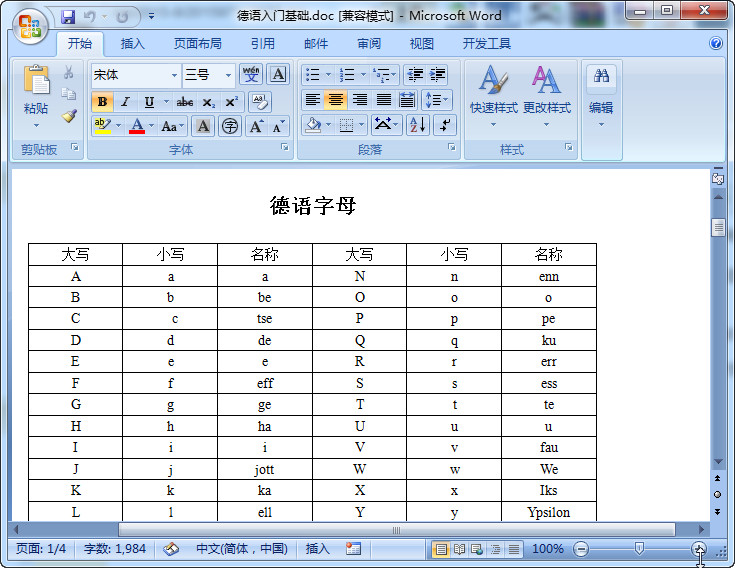
Task: Switch to the 插入 tab
Action: [133, 44]
